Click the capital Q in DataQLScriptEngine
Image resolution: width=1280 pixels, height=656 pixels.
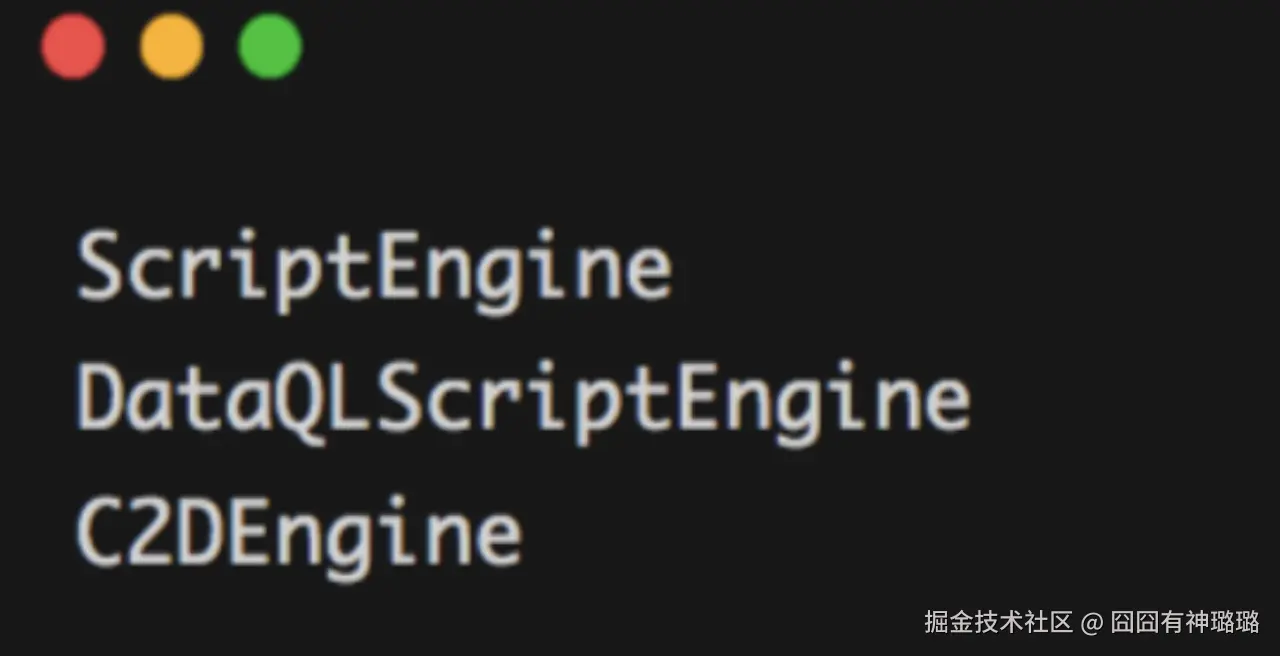click(301, 400)
